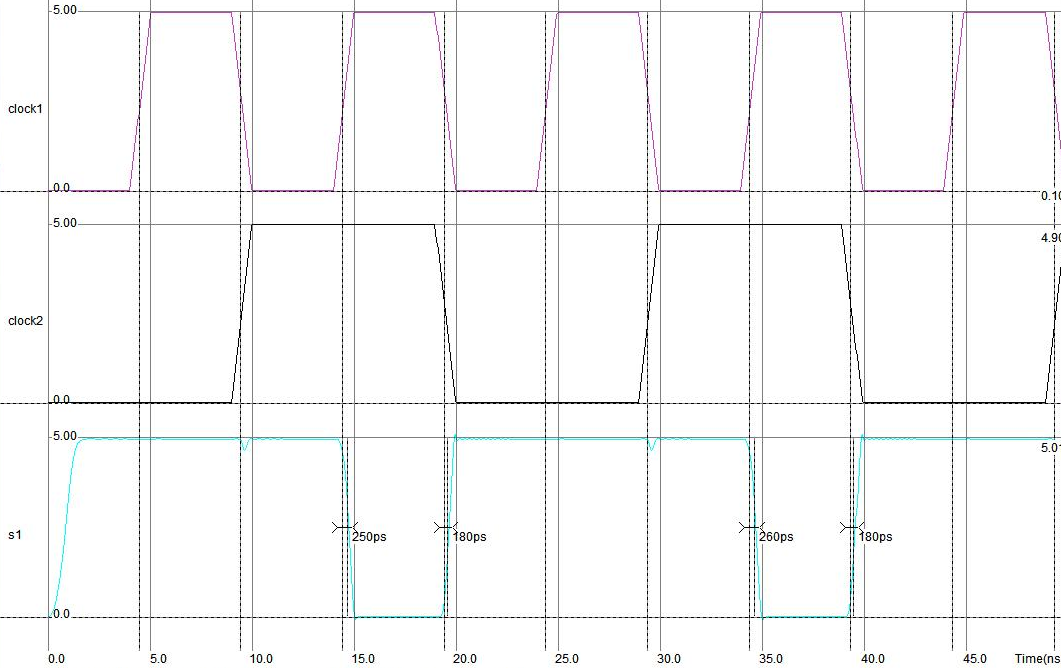1061x668 pixels.
Task: Click the 20.0 time axis label
Action: 465,659
